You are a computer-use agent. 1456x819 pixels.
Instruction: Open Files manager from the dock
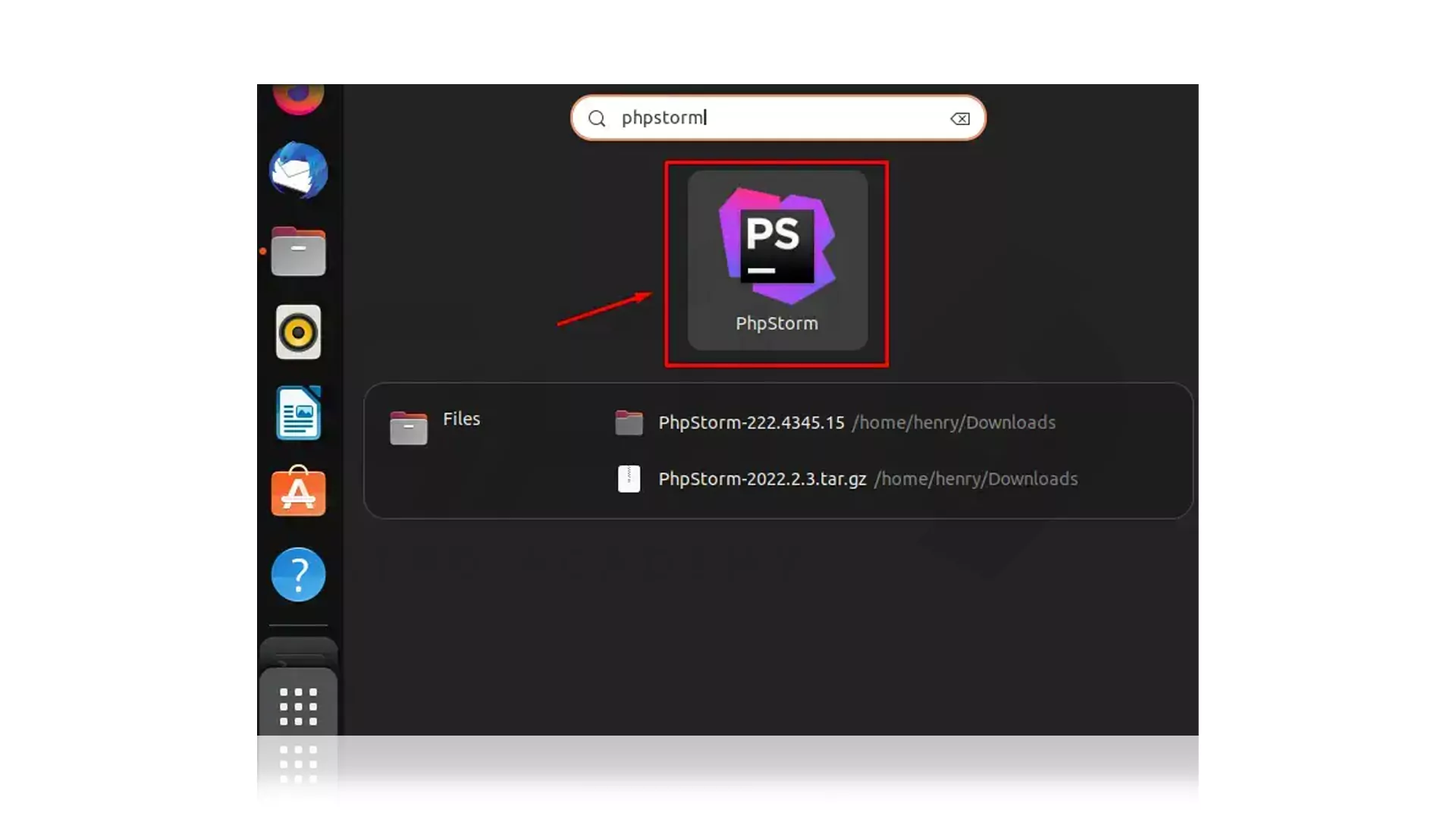pos(299,251)
